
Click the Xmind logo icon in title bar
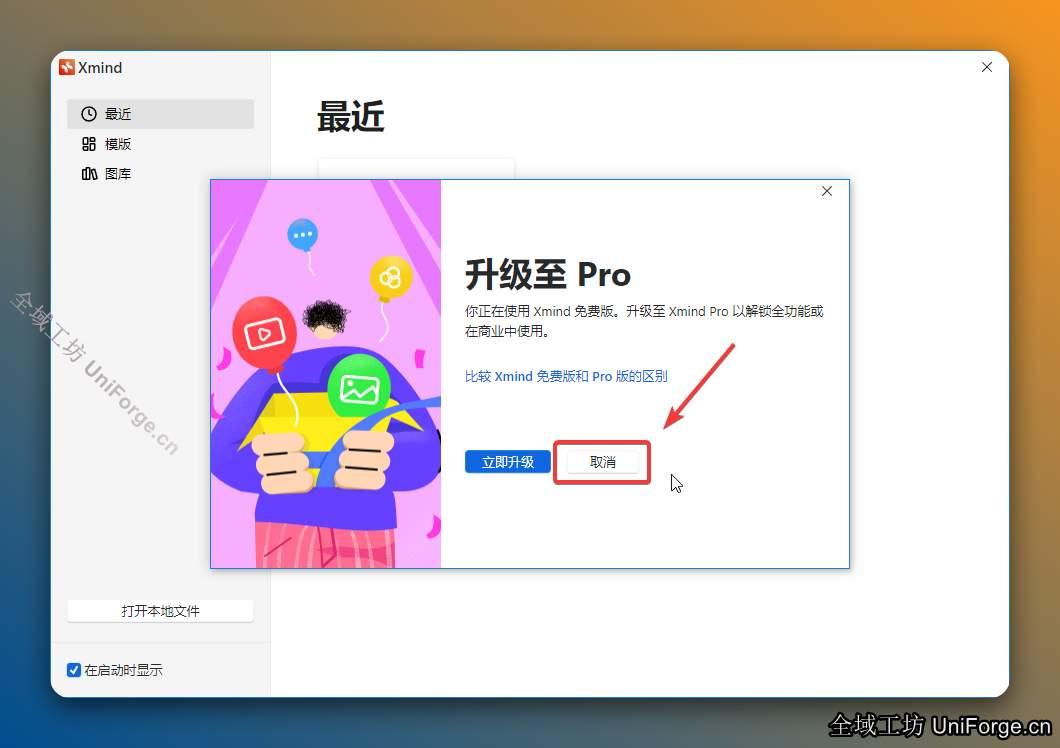tap(66, 67)
